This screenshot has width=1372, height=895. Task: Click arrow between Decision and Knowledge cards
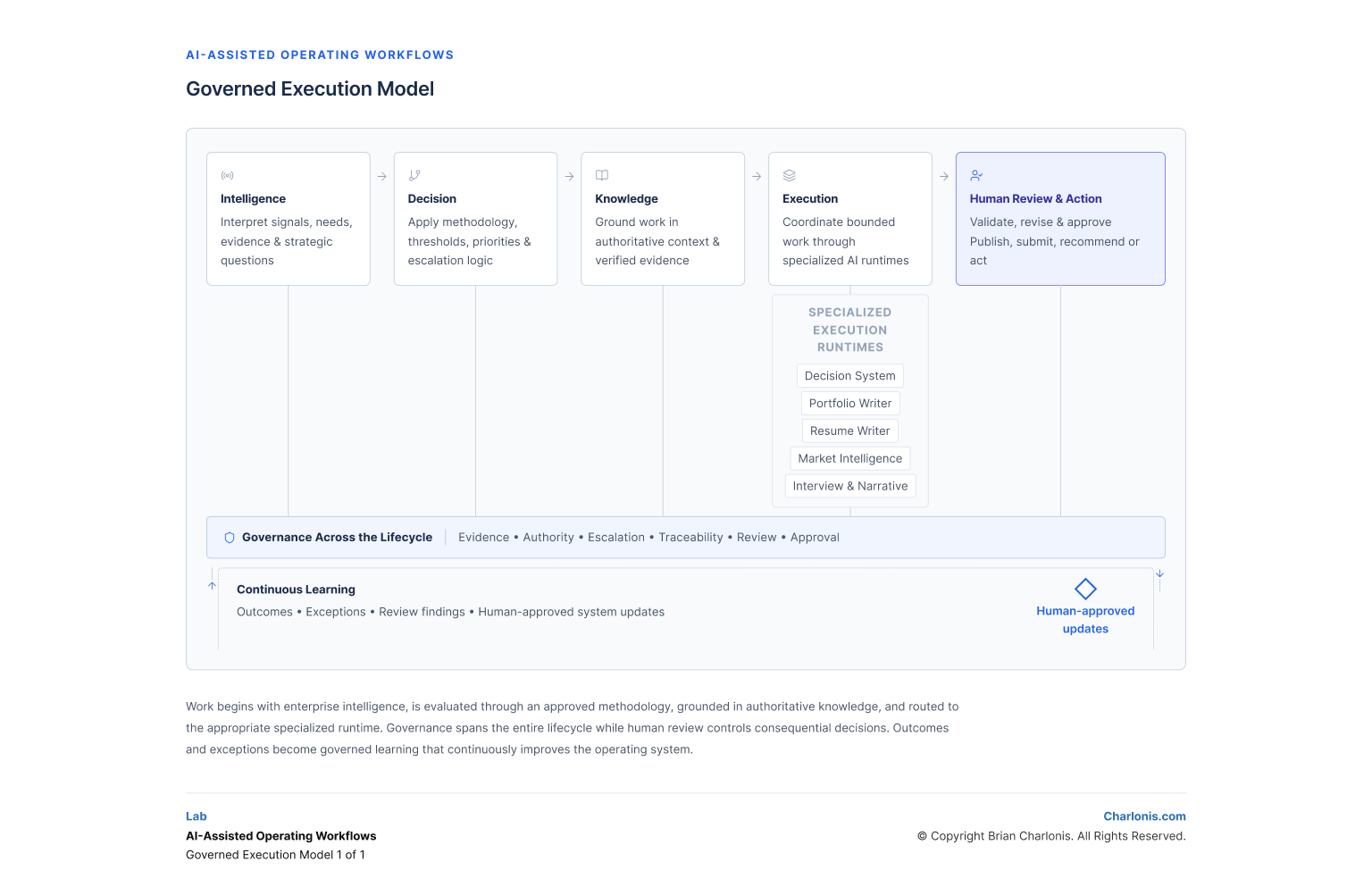tap(569, 177)
